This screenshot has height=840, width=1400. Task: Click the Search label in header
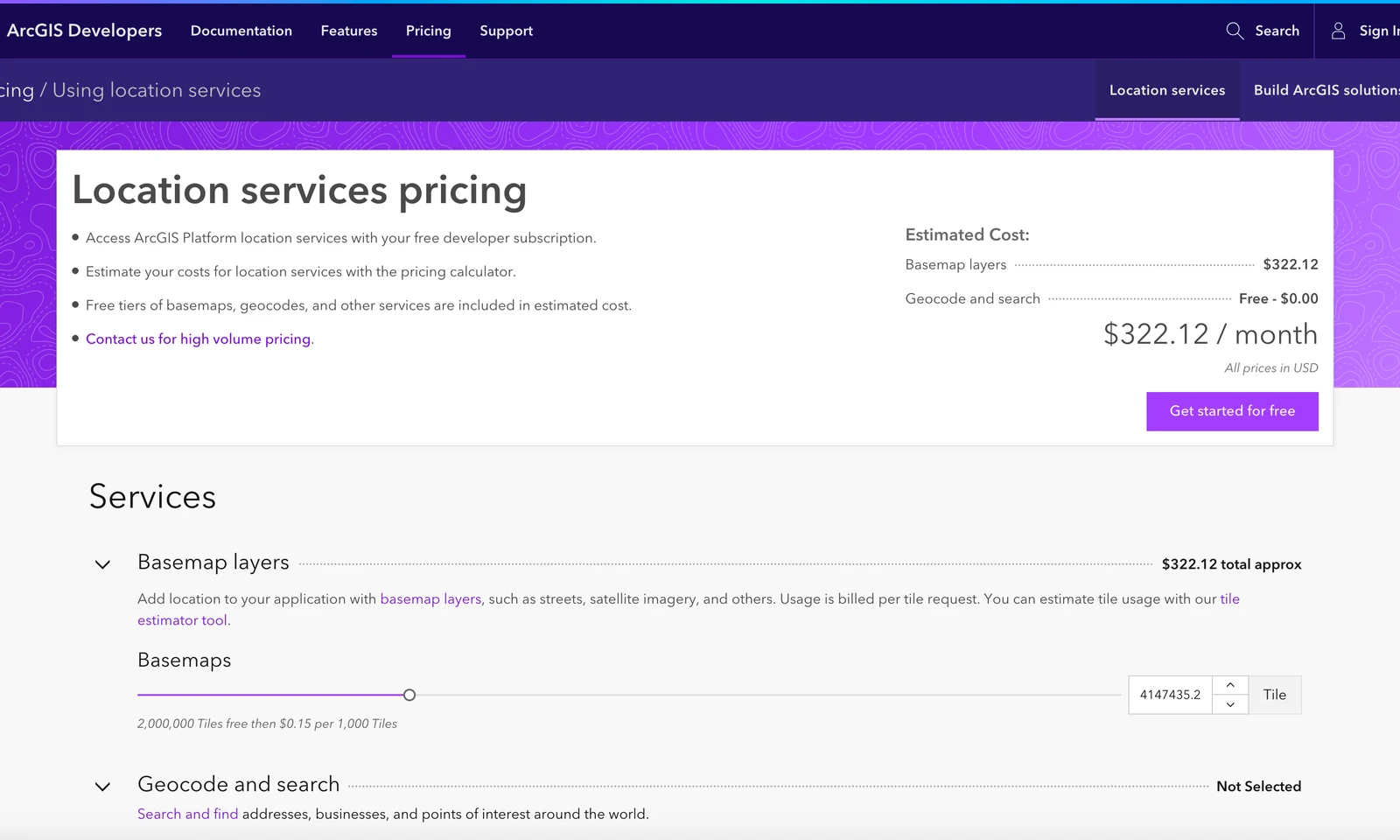coord(1277,31)
